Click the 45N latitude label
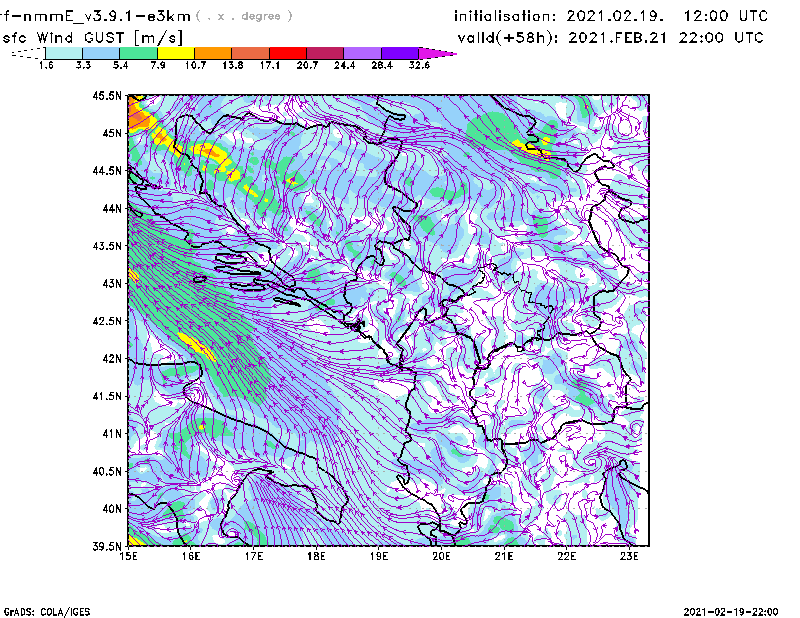 click(x=112, y=133)
